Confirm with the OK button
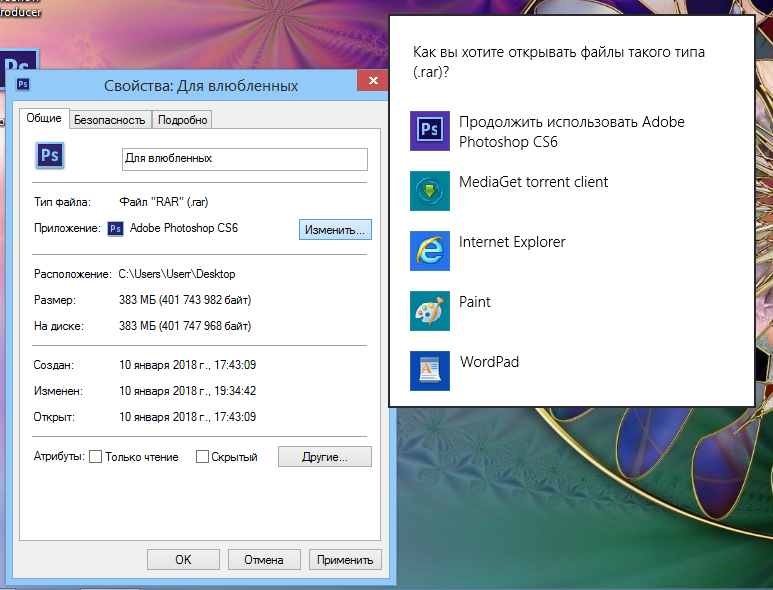The image size is (773, 590). (x=183, y=559)
